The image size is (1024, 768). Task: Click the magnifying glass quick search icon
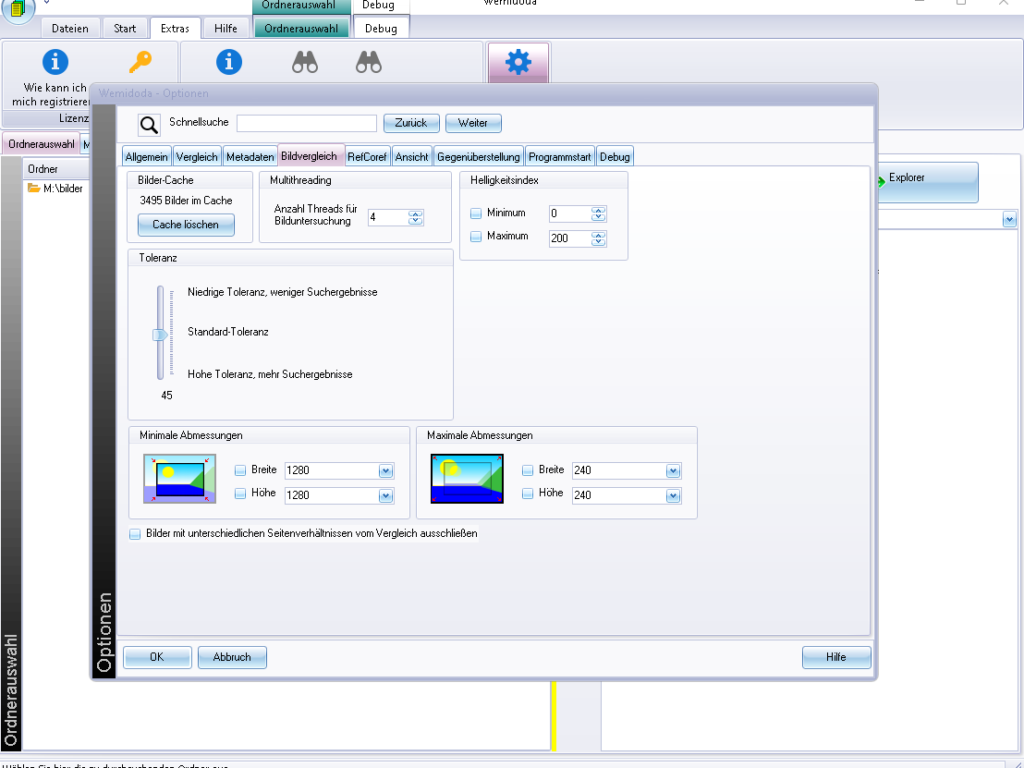149,124
